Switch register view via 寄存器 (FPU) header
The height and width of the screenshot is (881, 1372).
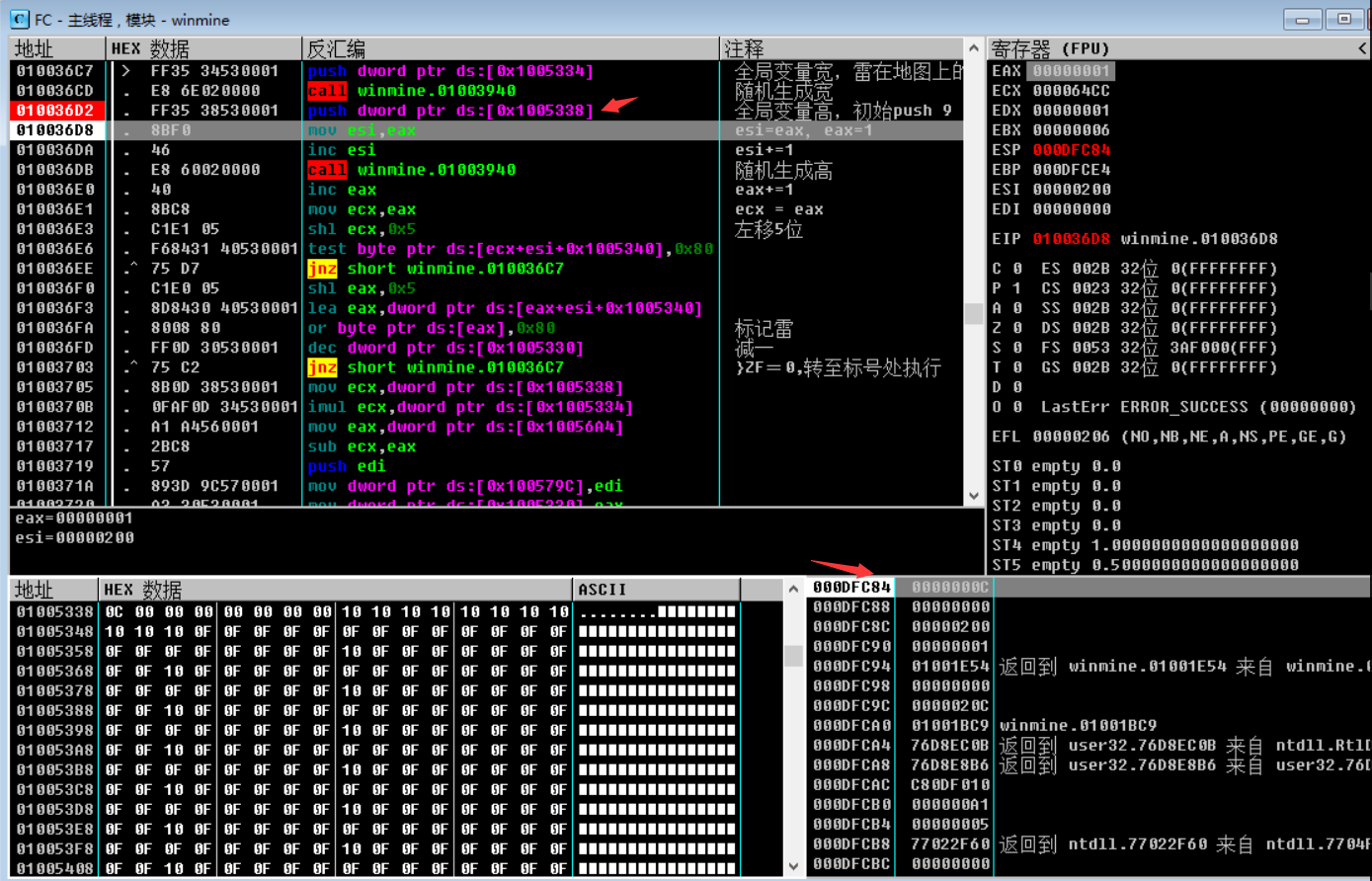point(1051,48)
